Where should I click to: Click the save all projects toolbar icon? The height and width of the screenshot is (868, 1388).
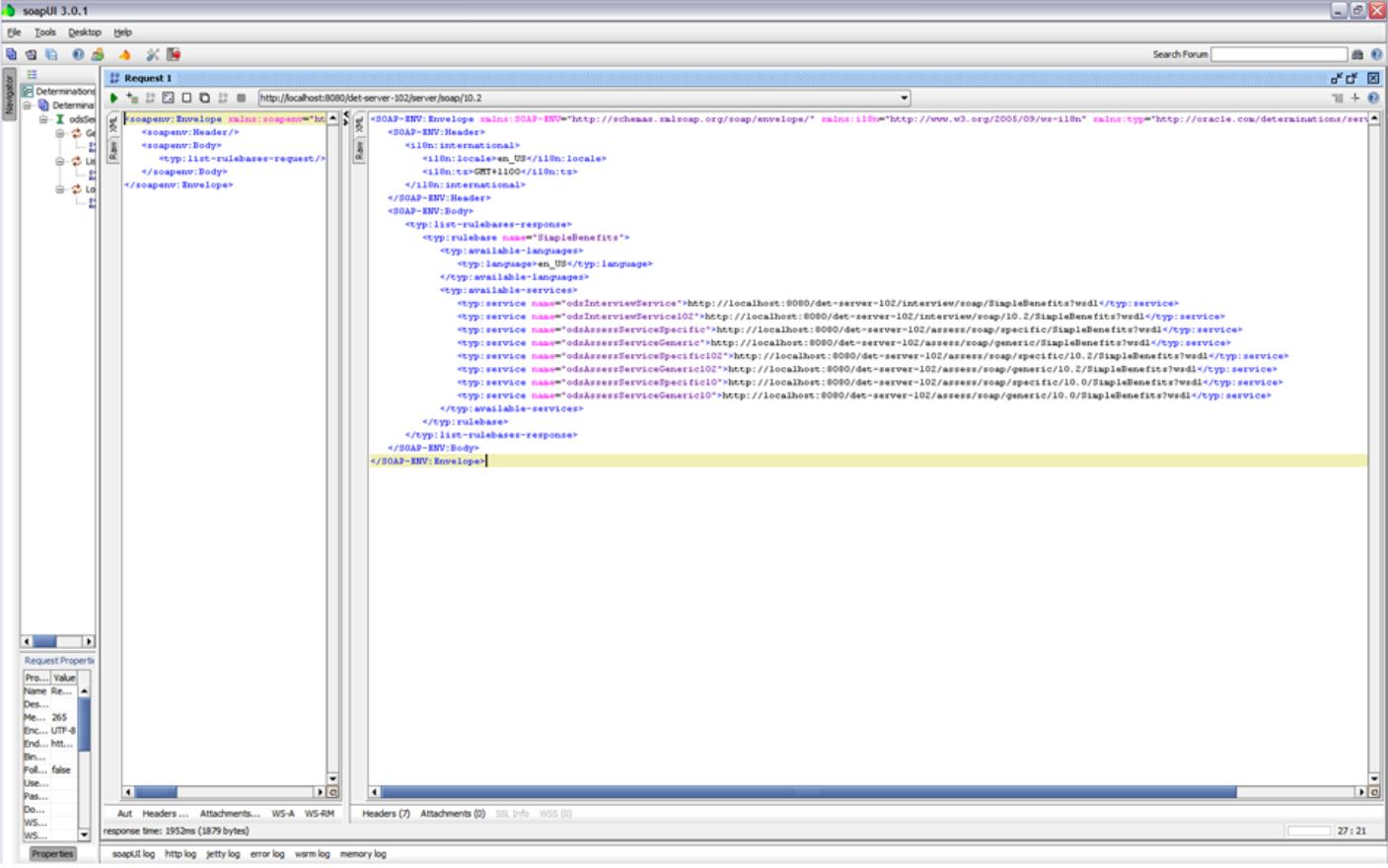click(51, 55)
